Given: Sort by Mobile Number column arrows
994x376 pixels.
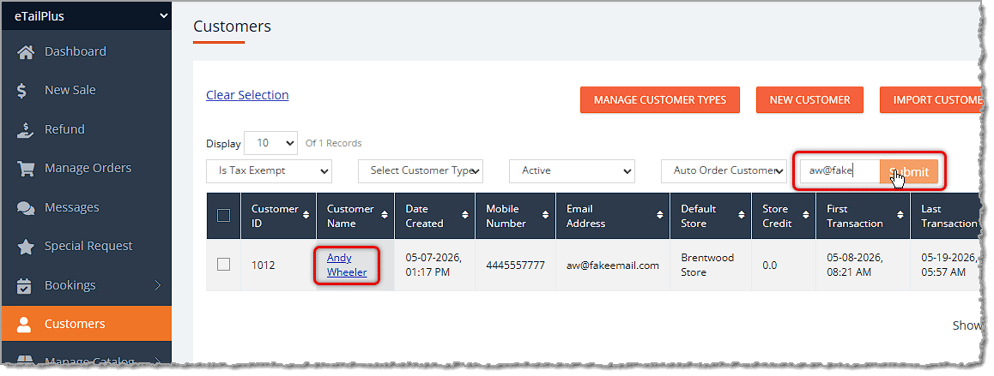Looking at the screenshot, I should pos(545,216).
